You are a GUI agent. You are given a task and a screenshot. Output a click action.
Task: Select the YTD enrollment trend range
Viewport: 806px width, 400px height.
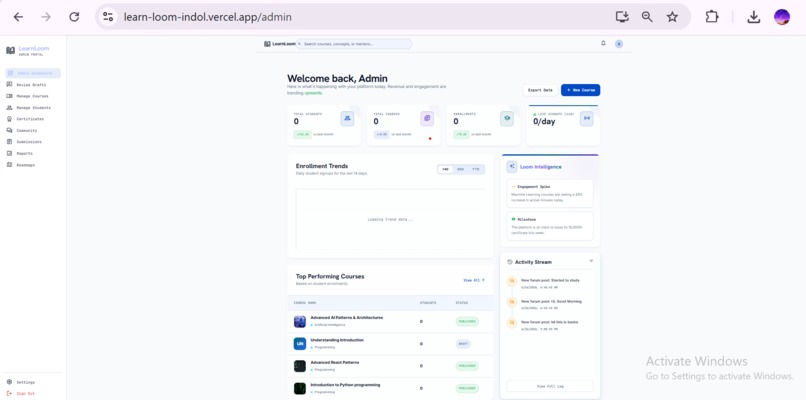point(475,169)
